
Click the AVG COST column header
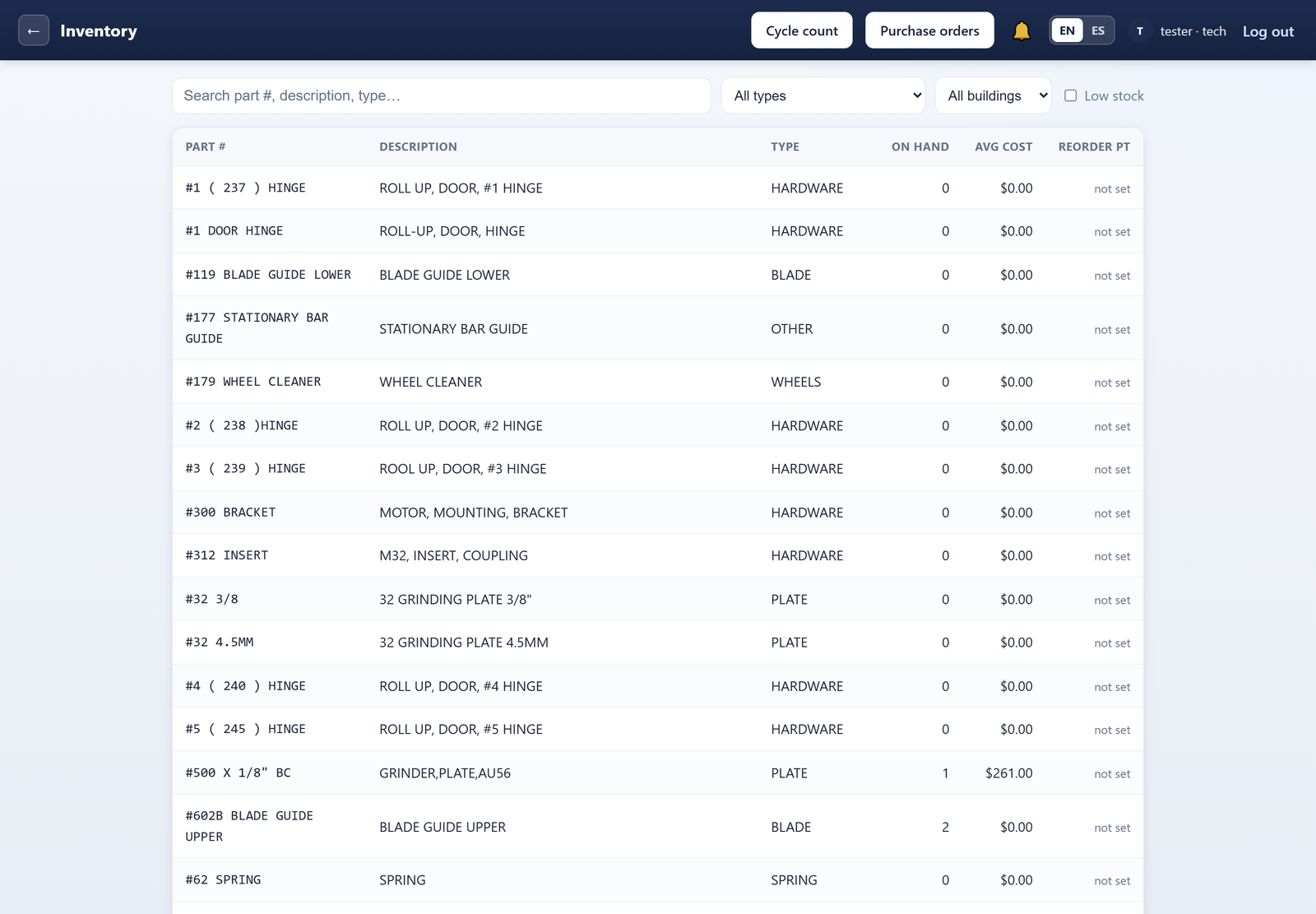[1003, 146]
